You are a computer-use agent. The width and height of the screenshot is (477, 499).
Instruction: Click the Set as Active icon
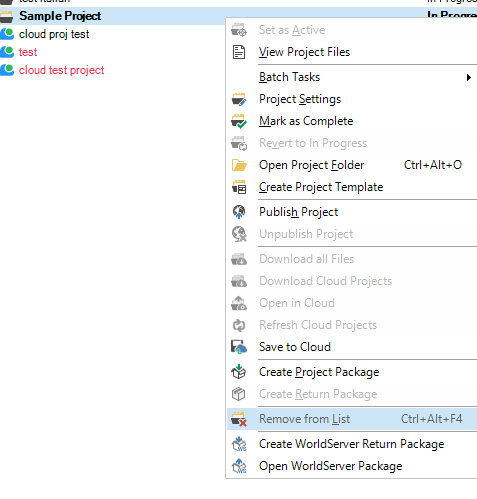click(x=239, y=30)
